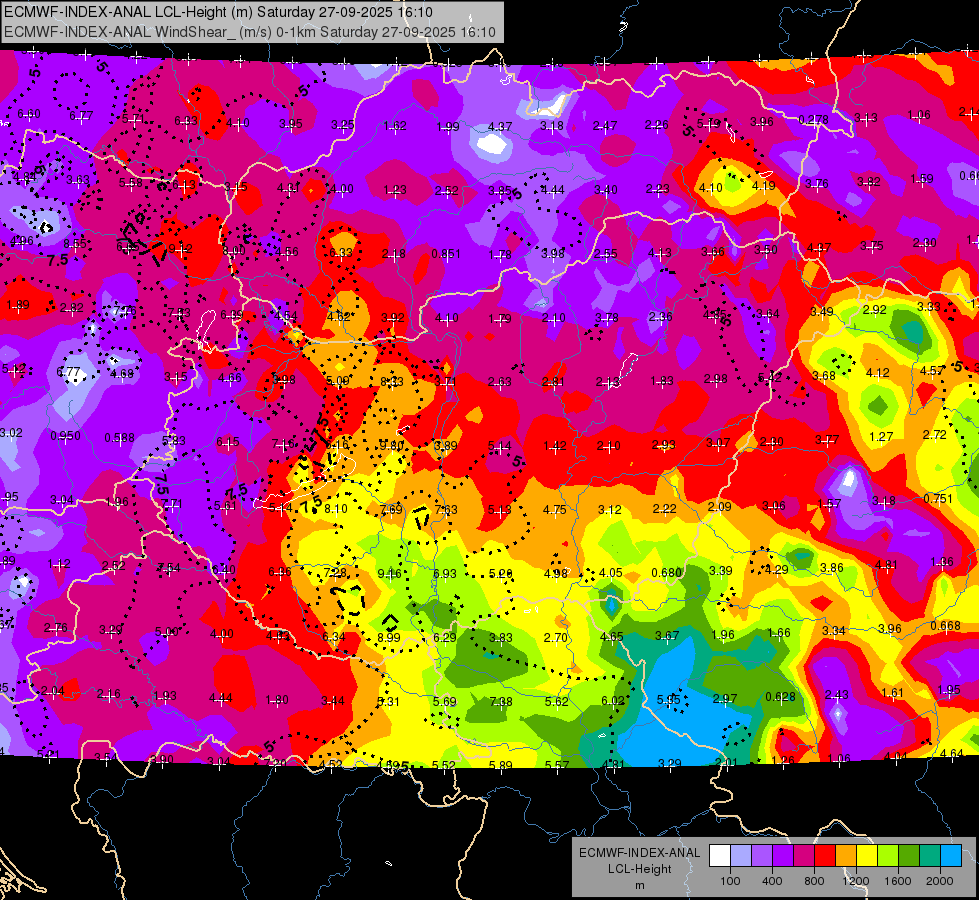The image size is (979, 900).
Task: Click the grid value 4.29
Action: (x=777, y=570)
